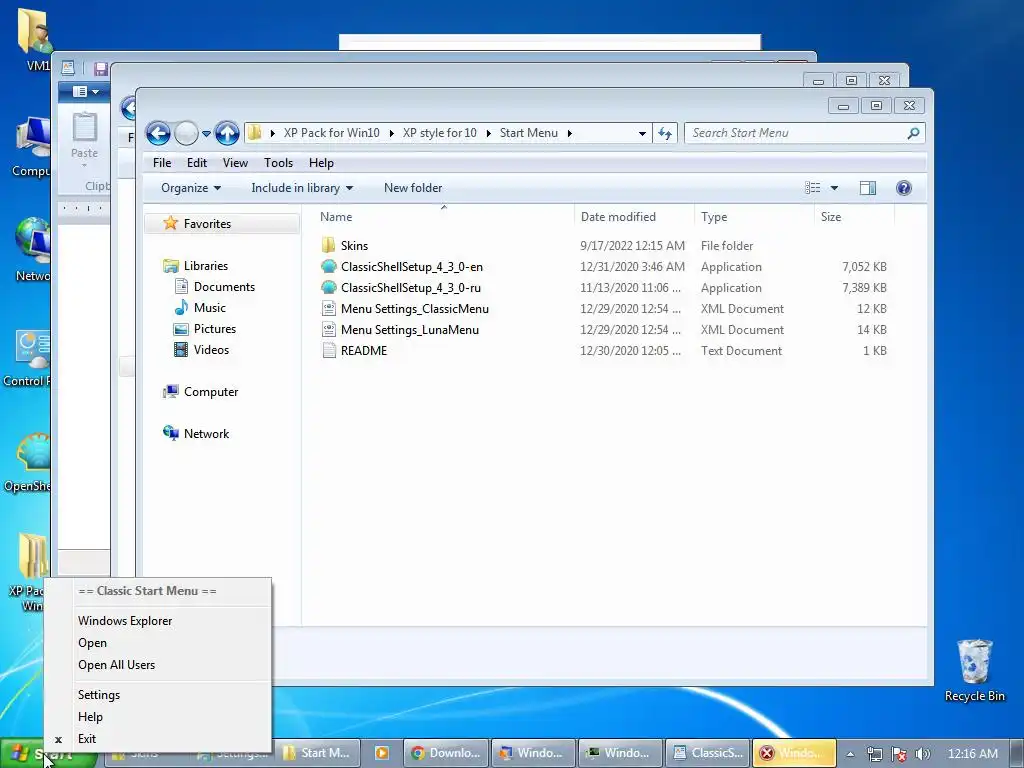Click the search magnifier icon
The width and height of the screenshot is (1024, 768).
pyautogui.click(x=914, y=133)
